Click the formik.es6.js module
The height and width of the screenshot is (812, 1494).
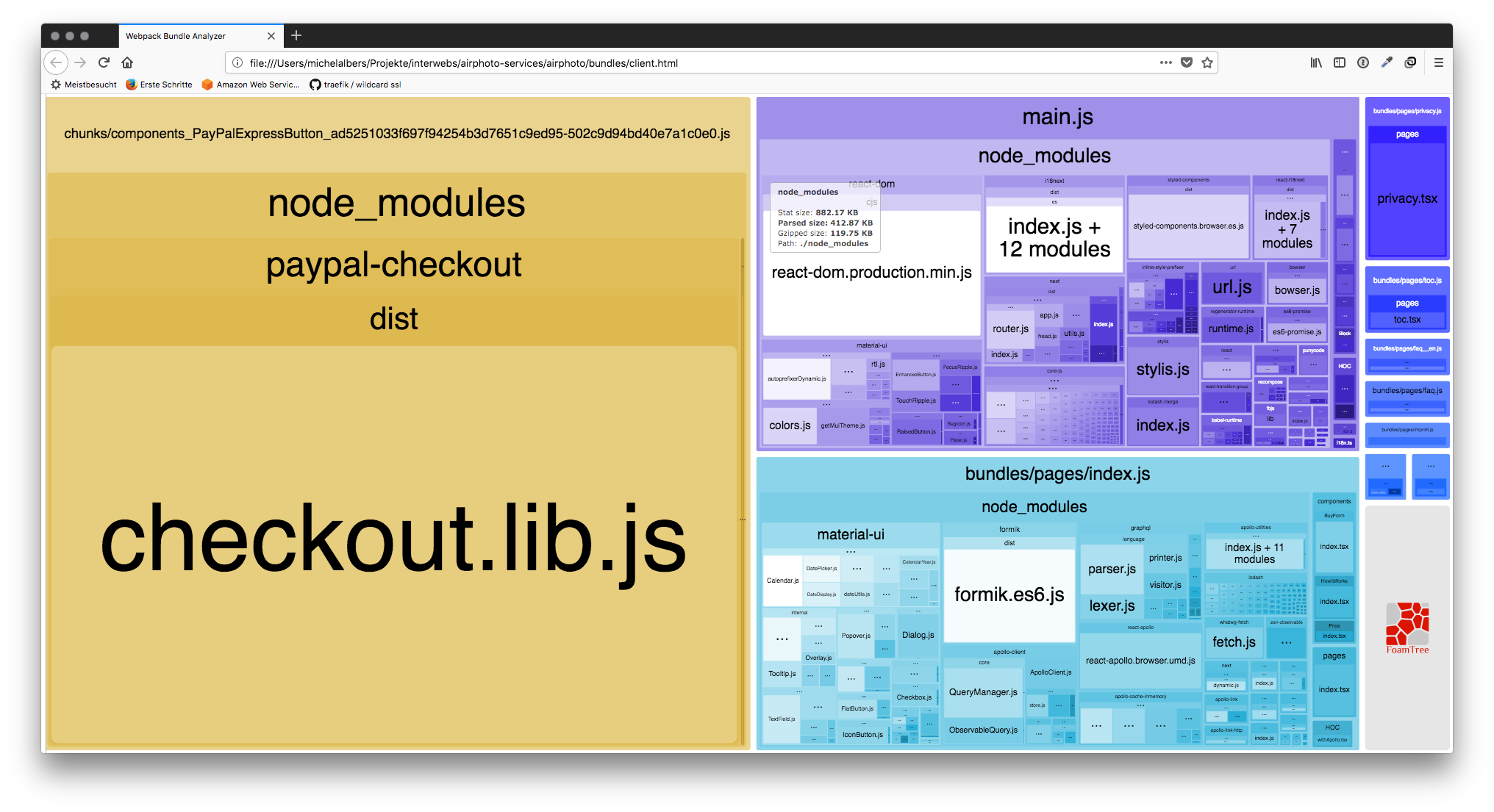(1009, 594)
